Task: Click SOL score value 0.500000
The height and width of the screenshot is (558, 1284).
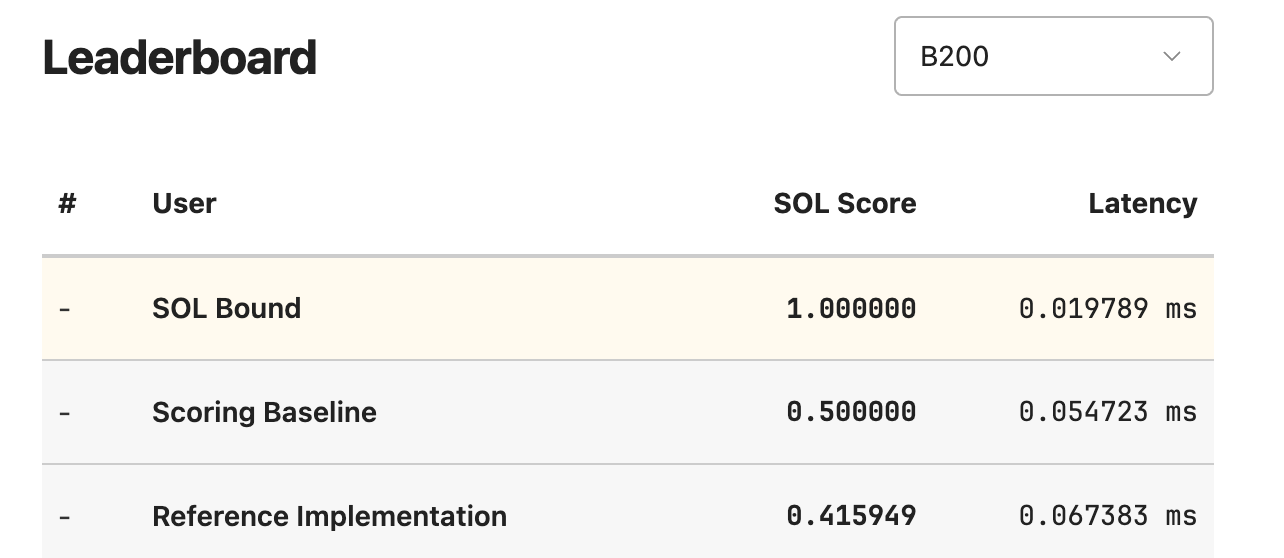Action: [x=851, y=412]
